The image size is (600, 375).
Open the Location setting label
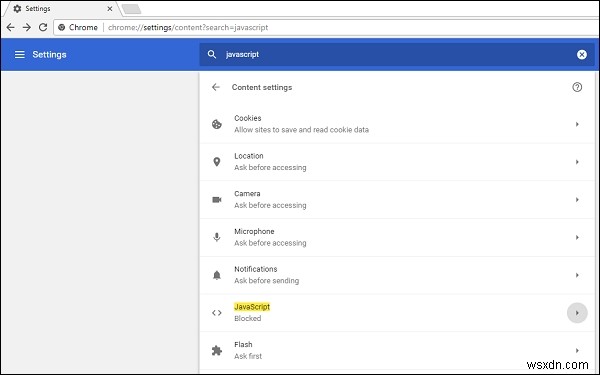point(249,156)
